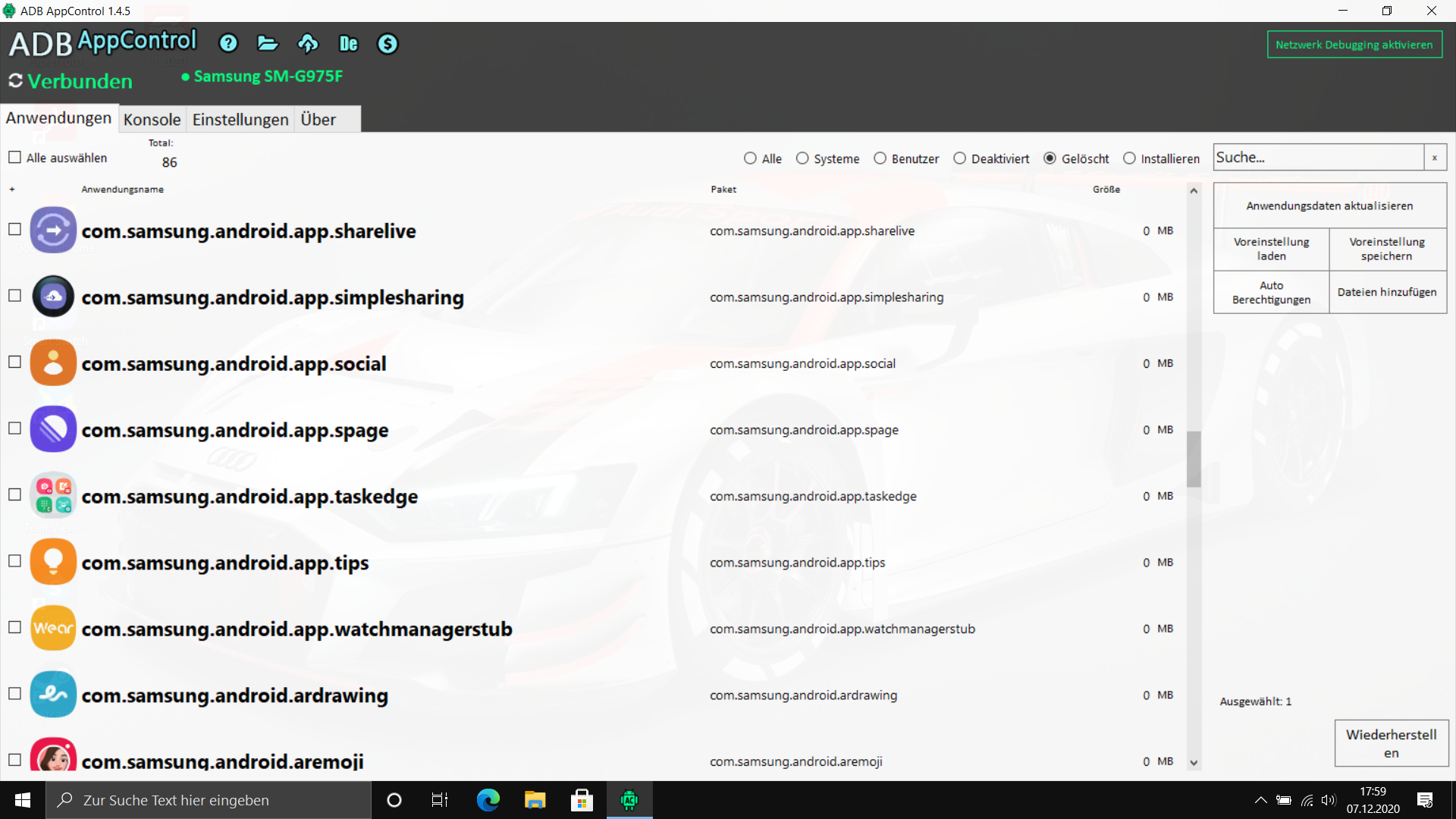Check the box for com.samsung.android.app.social
1456x819 pixels.
(x=14, y=362)
